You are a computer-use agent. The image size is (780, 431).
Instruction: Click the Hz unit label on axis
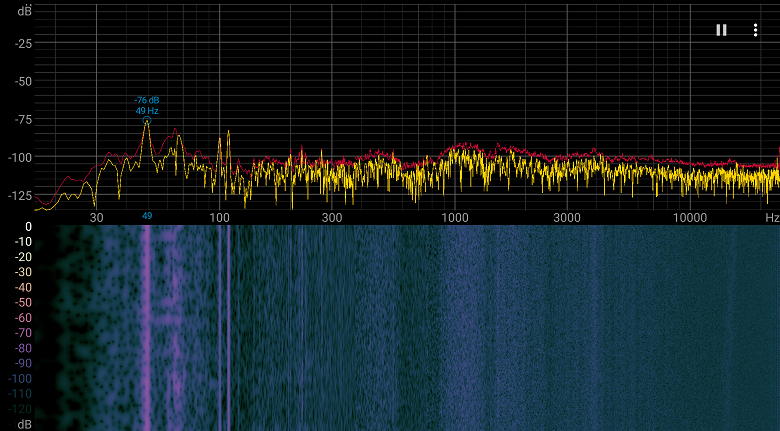click(772, 217)
